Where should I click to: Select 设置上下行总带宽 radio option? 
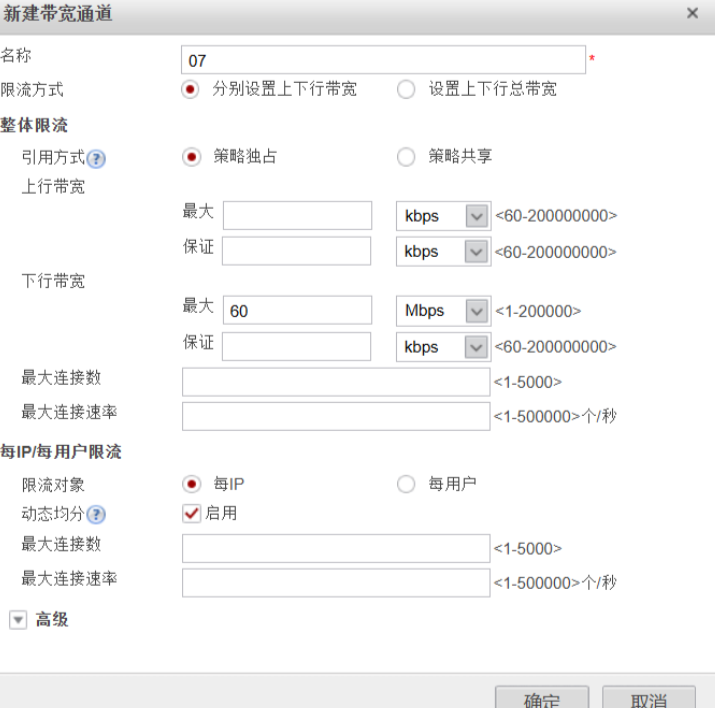click(x=406, y=89)
